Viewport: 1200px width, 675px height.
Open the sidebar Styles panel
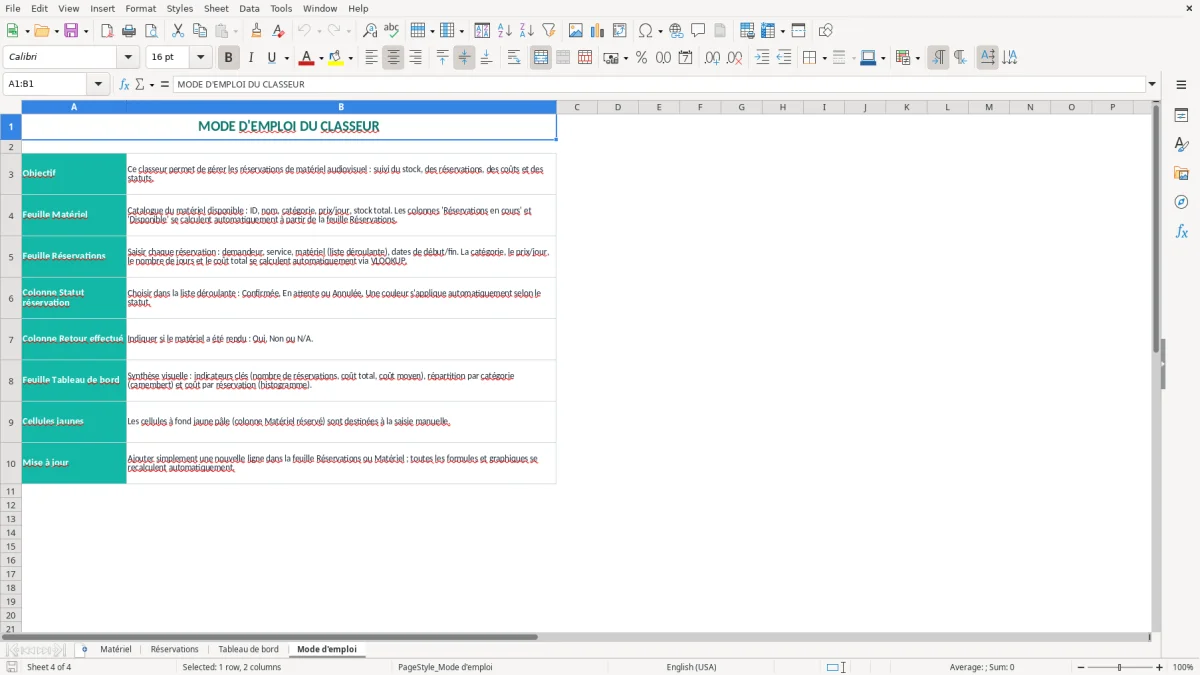point(1181,144)
